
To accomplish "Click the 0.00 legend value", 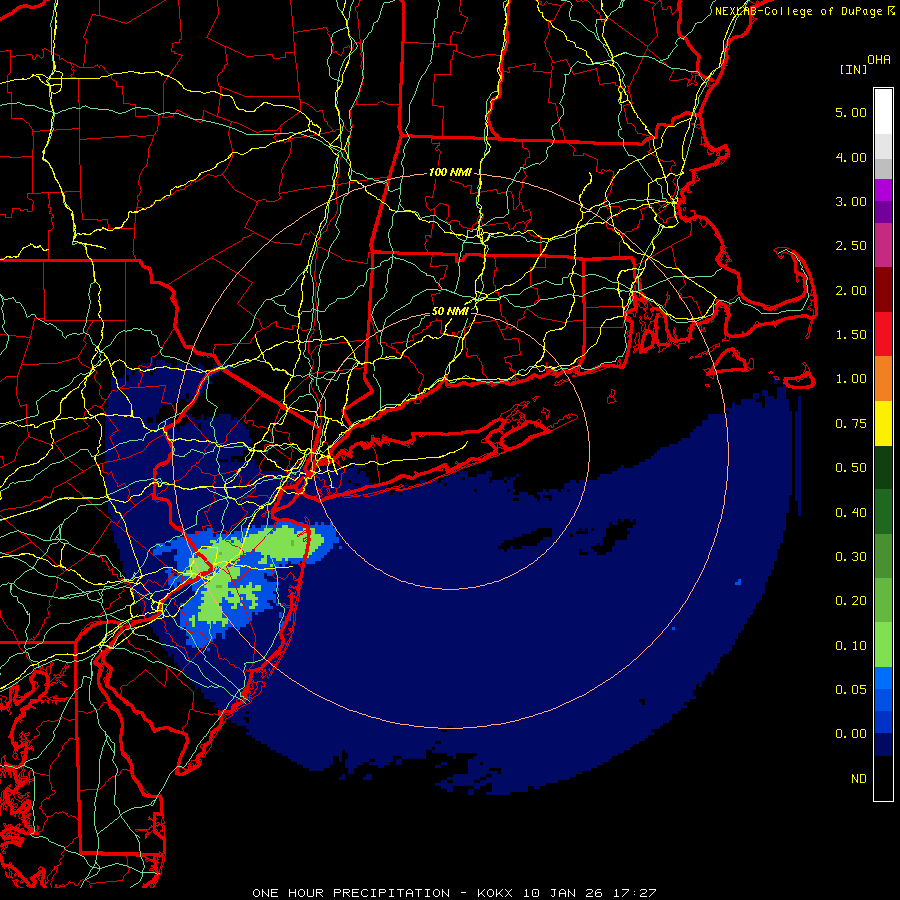I will (851, 734).
